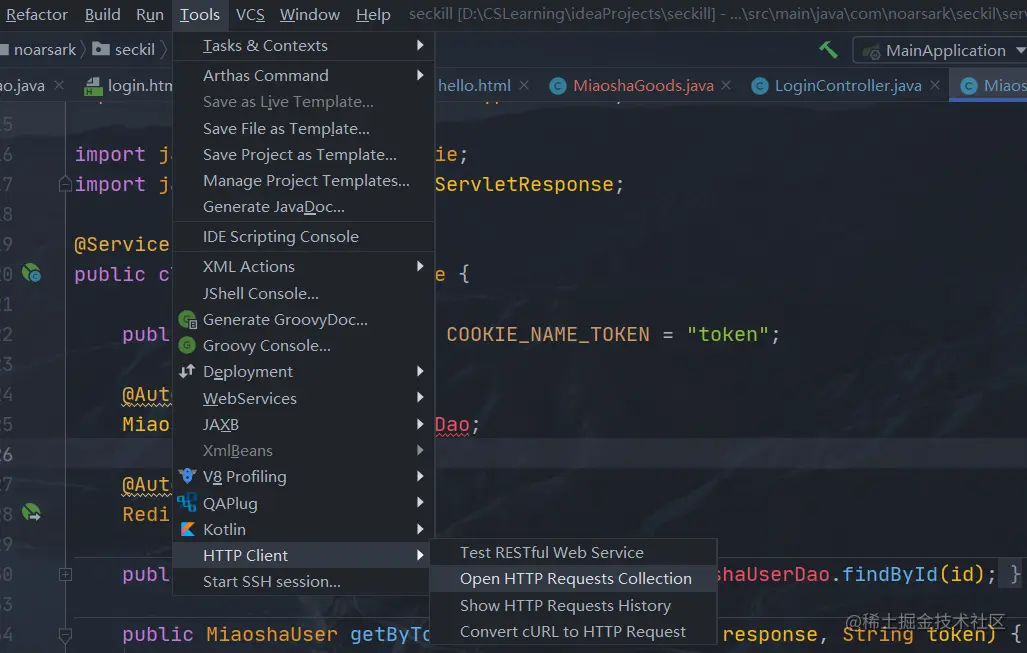1027x653 pixels.
Task: Click the noarsark breadcrumb segment
Action: point(45,50)
